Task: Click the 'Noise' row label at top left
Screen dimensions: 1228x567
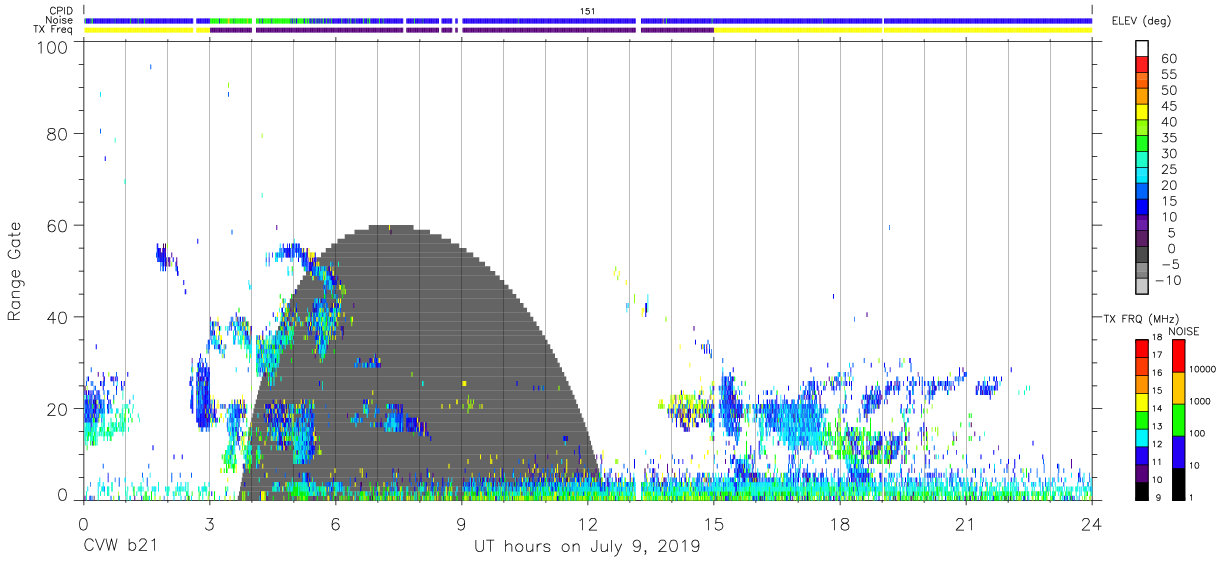Action: click(59, 20)
